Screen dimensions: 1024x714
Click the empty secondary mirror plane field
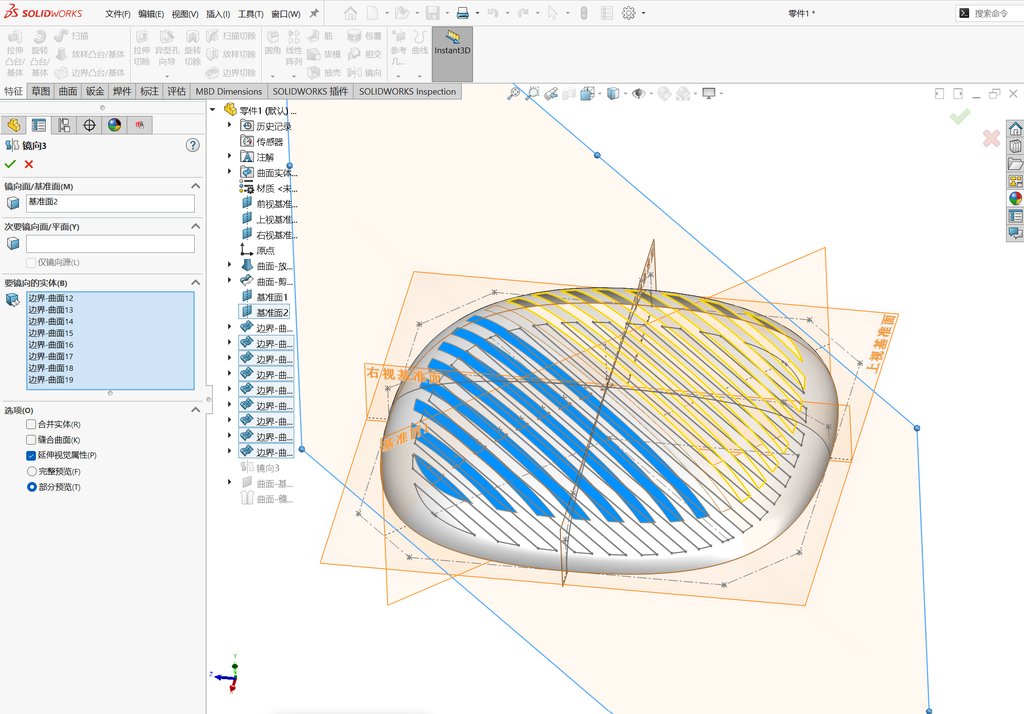coord(110,244)
